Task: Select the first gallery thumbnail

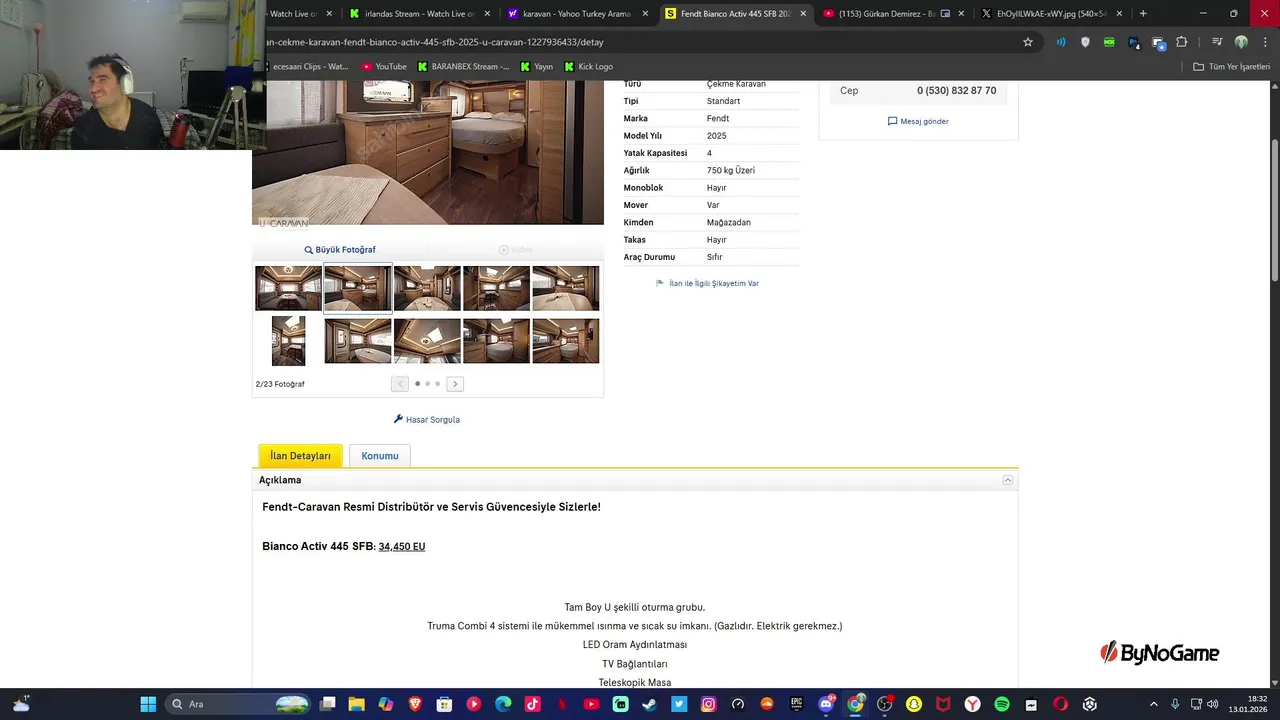Action: pyautogui.click(x=288, y=288)
